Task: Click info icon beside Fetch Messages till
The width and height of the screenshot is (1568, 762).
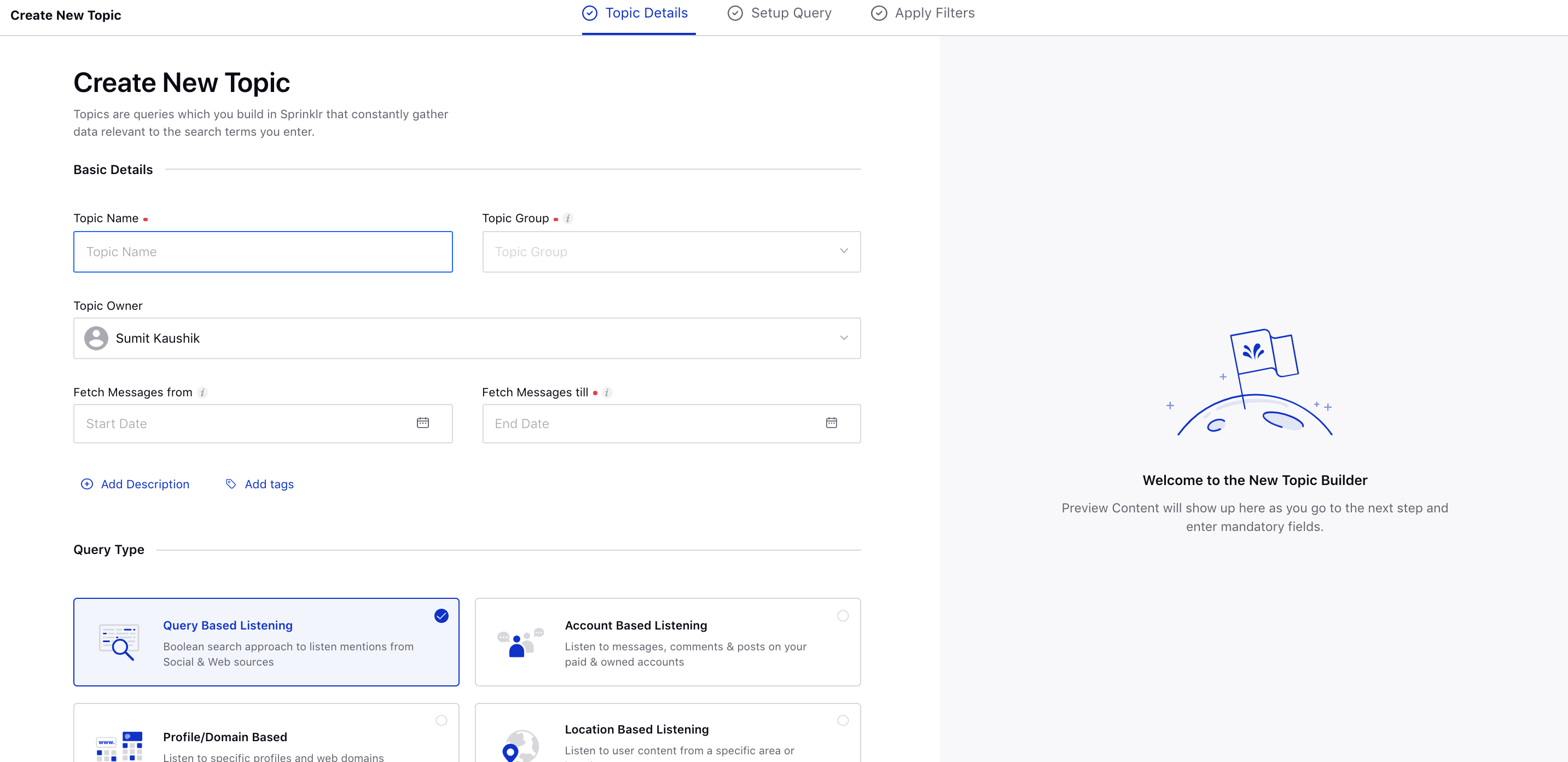Action: click(606, 393)
